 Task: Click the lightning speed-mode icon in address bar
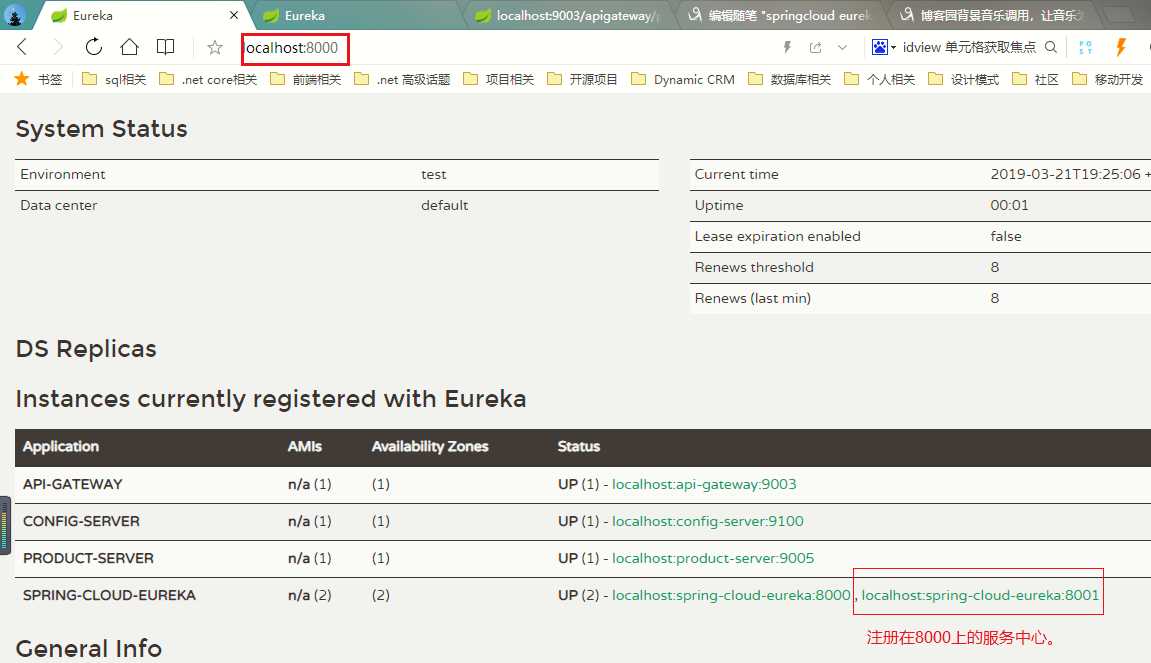pyautogui.click(x=787, y=48)
